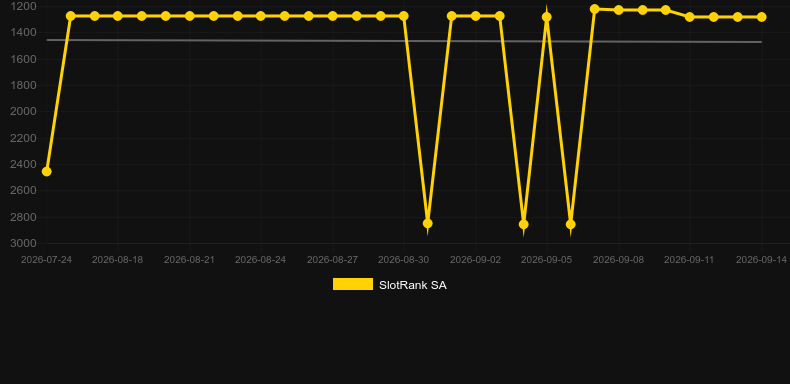The height and width of the screenshot is (384, 790).
Task: Select the data point above 2026-09-08
Action: (619, 10)
